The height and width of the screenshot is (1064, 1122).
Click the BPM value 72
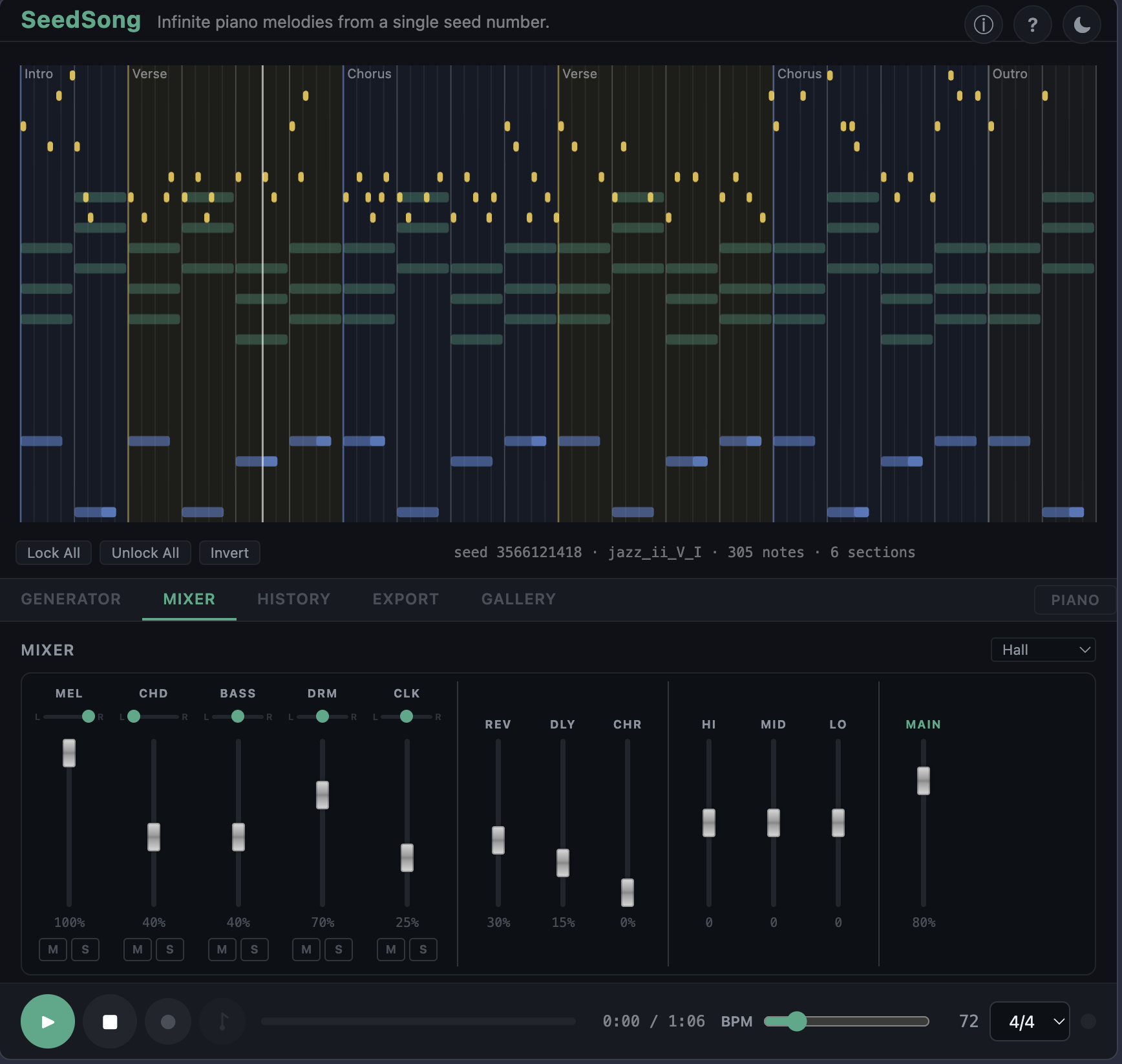click(968, 1021)
